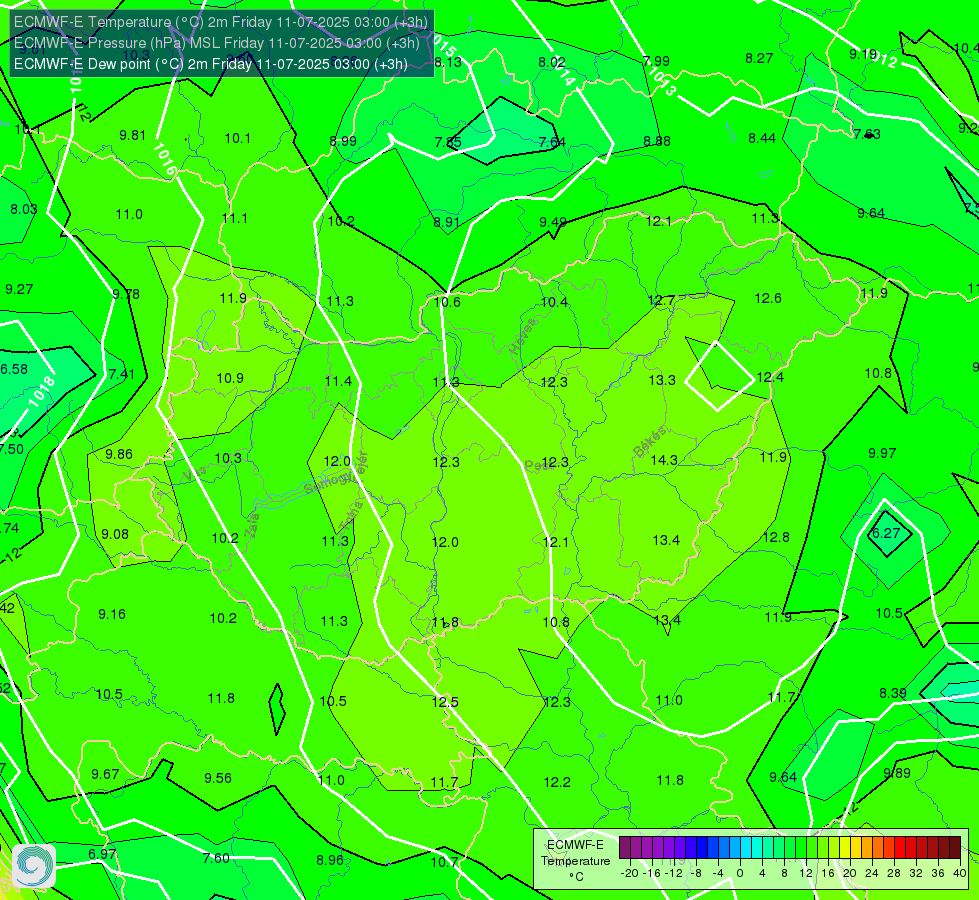Click the 7.41 temperature value
The height and width of the screenshot is (900, 979).
pos(122,374)
